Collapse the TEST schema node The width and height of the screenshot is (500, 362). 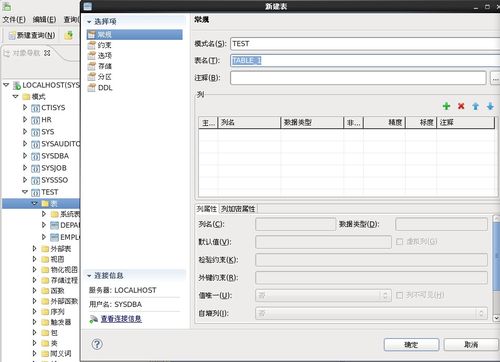click(25, 192)
